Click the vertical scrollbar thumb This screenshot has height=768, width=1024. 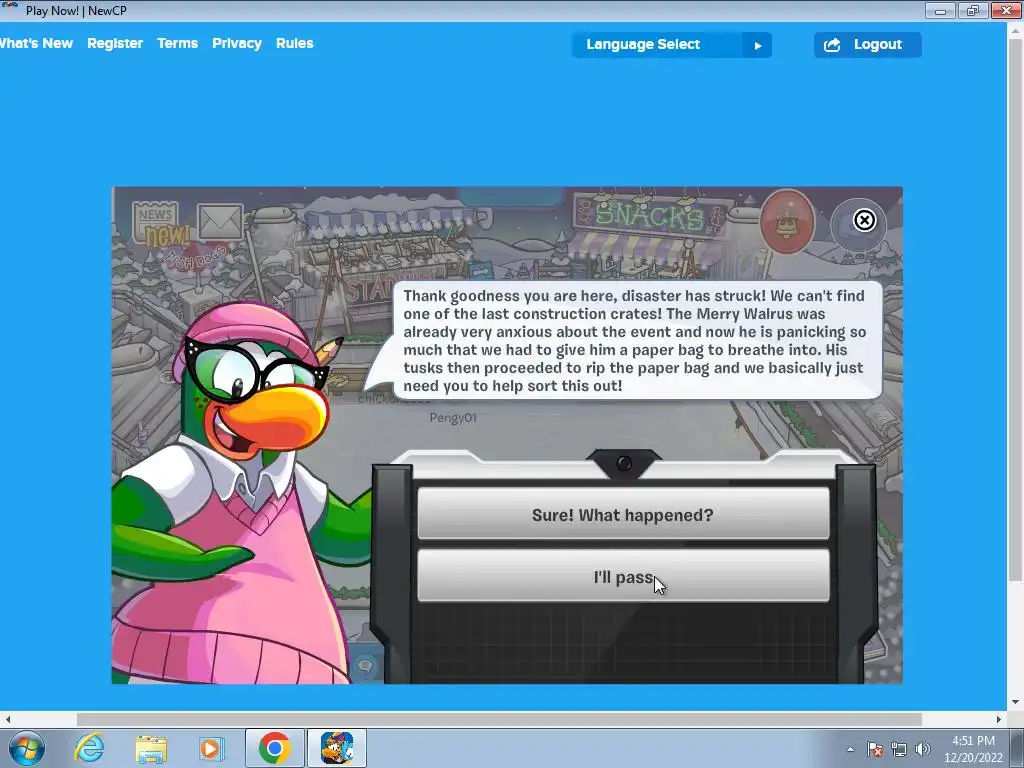point(1015,310)
